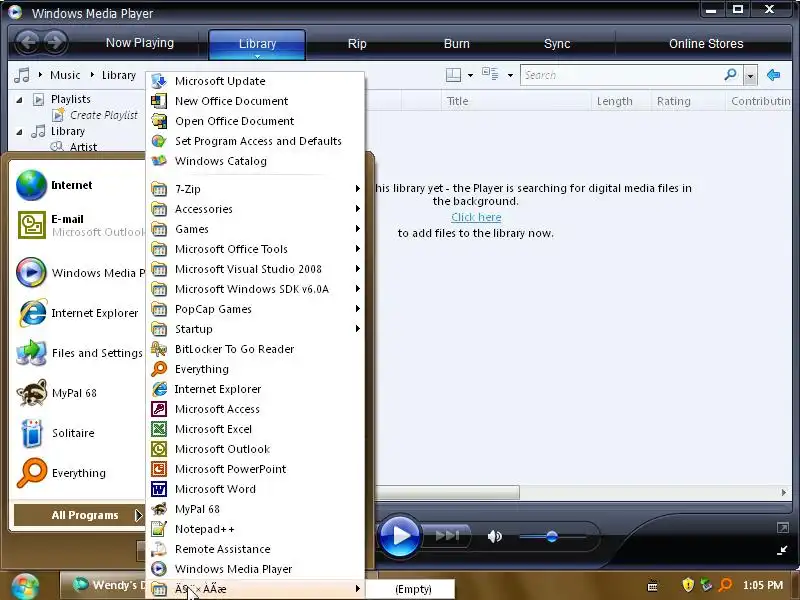Launch Everything from the programs list

coord(255,369)
